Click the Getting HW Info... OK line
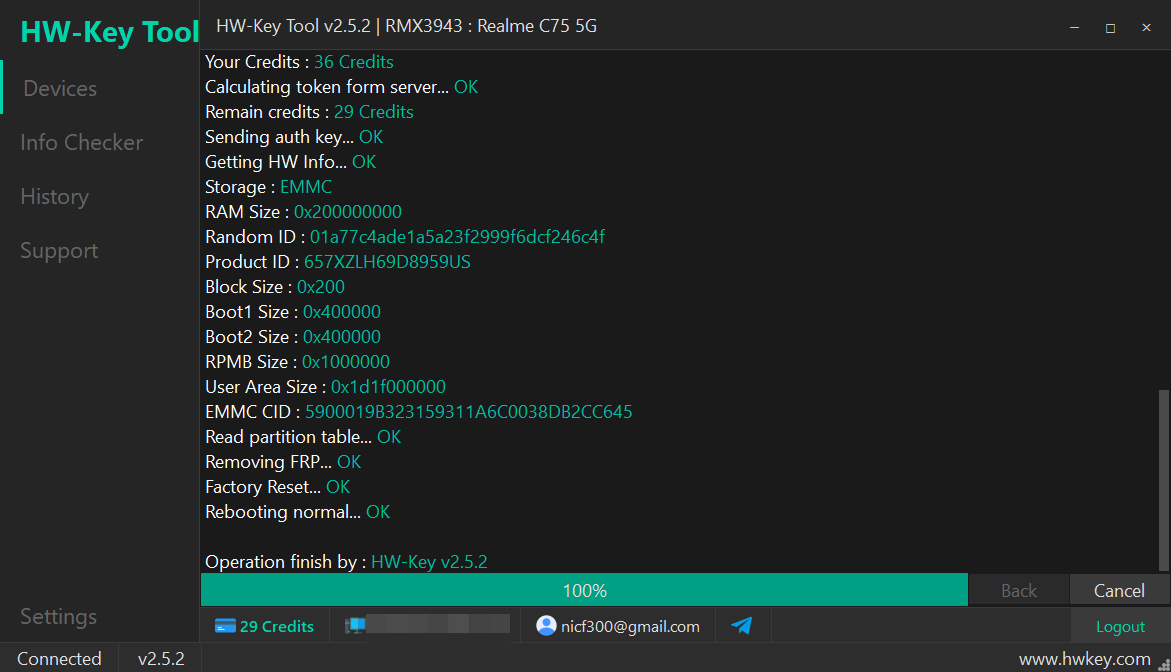 [x=291, y=162]
